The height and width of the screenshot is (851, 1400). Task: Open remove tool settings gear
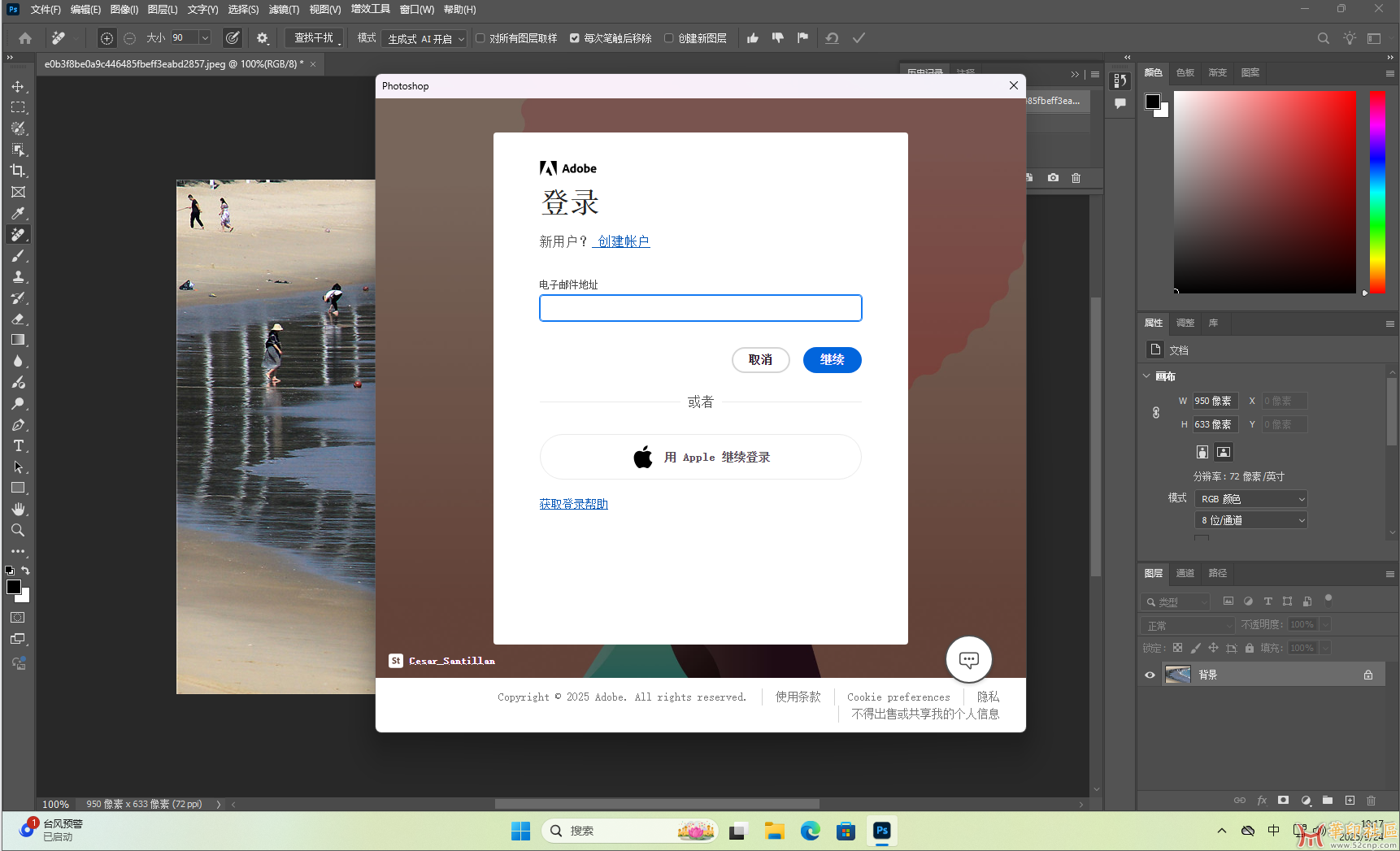click(263, 38)
